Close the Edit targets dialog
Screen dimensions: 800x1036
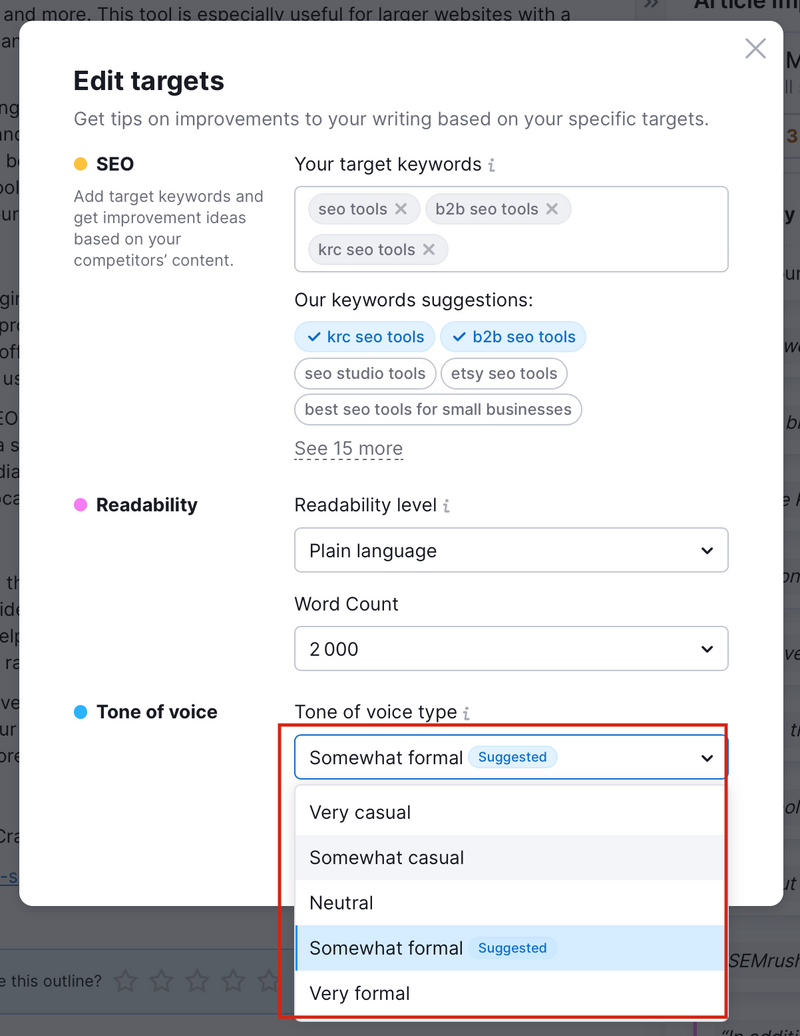click(x=755, y=48)
